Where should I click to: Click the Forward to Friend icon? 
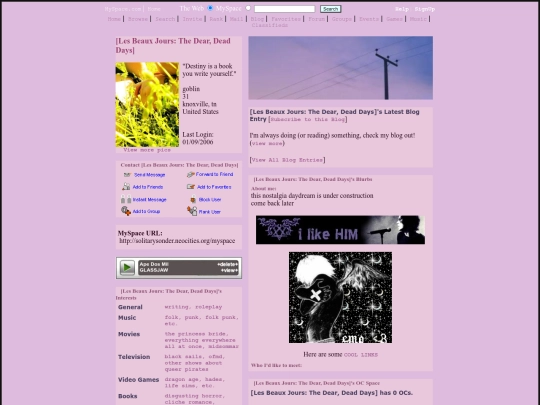190,175
